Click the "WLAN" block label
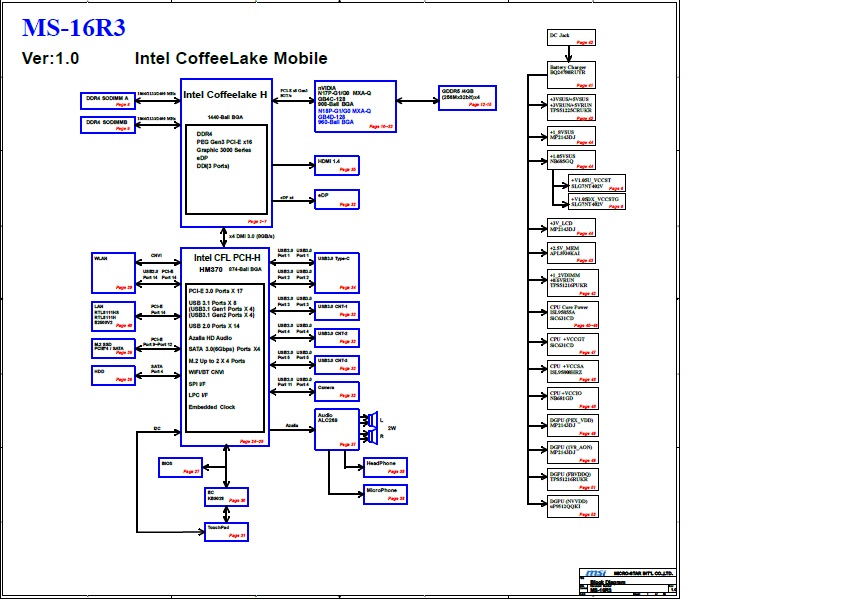This screenshot has width=851, height=601. click(100, 258)
